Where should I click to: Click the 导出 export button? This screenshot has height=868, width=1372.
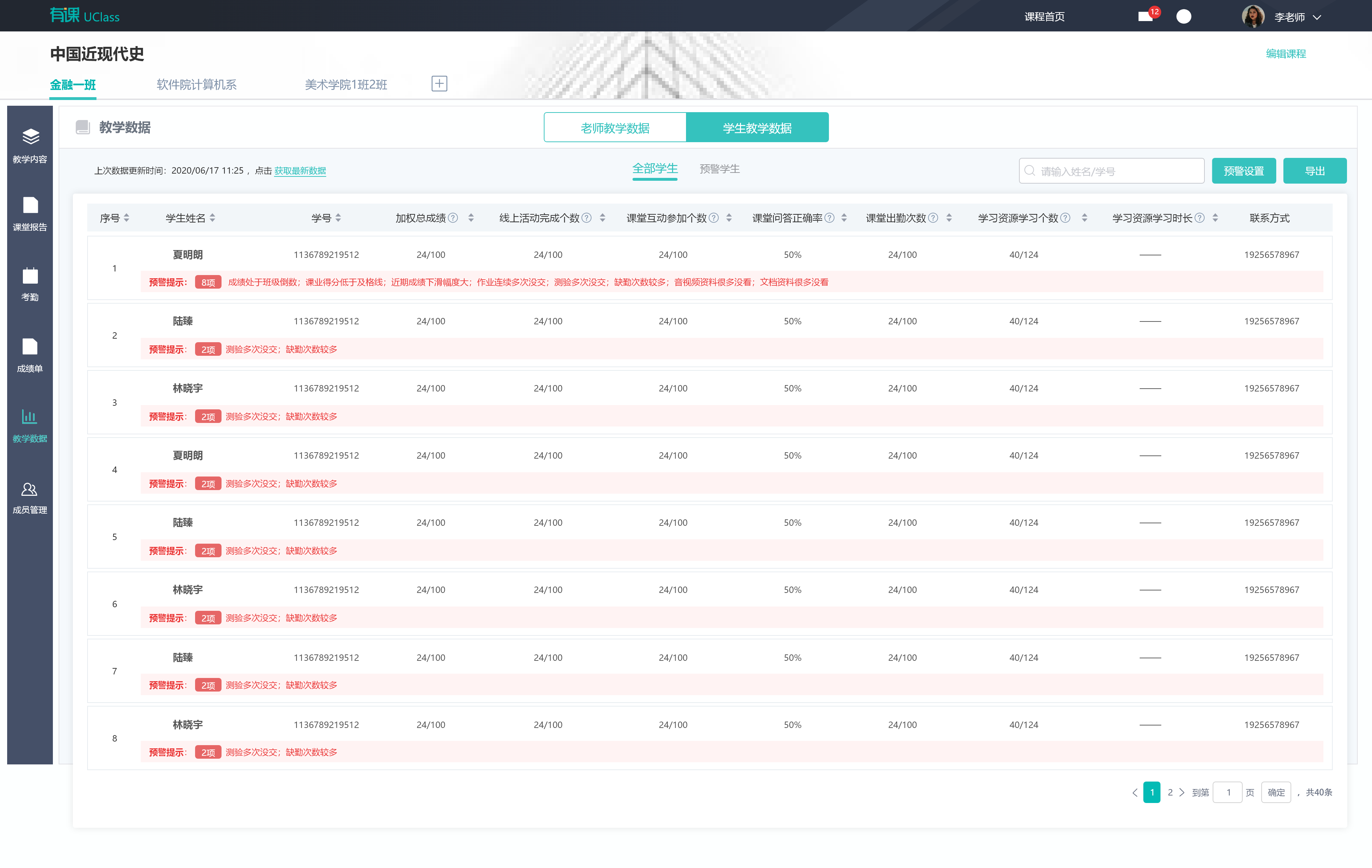(1314, 171)
